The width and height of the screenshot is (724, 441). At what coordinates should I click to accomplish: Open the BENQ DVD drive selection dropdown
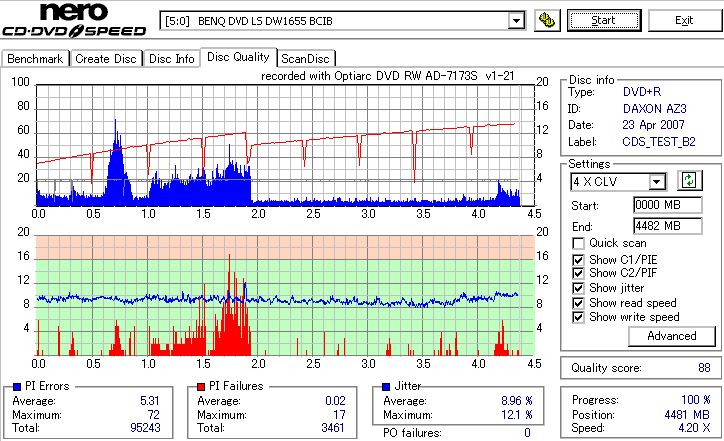[516, 21]
